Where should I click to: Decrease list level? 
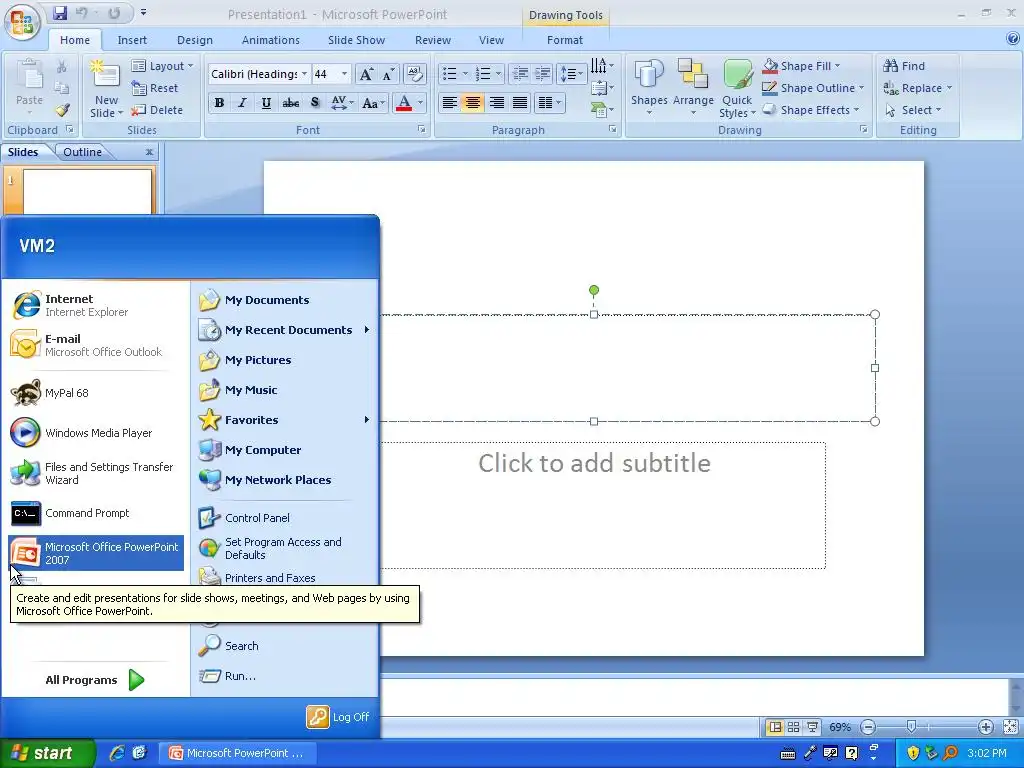click(x=520, y=74)
